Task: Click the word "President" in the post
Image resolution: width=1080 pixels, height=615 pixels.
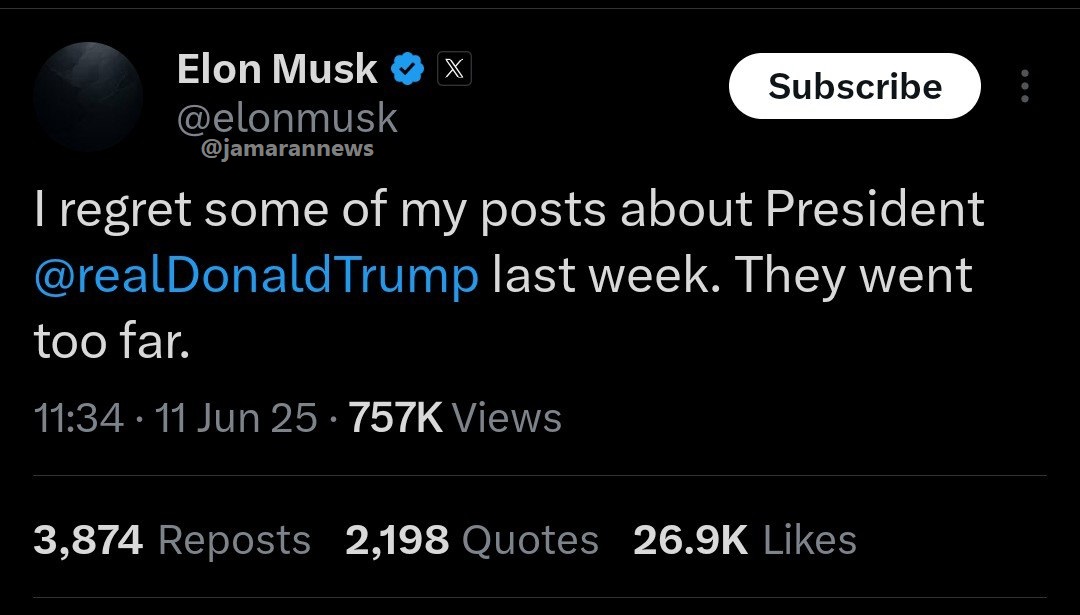Action: coord(875,210)
